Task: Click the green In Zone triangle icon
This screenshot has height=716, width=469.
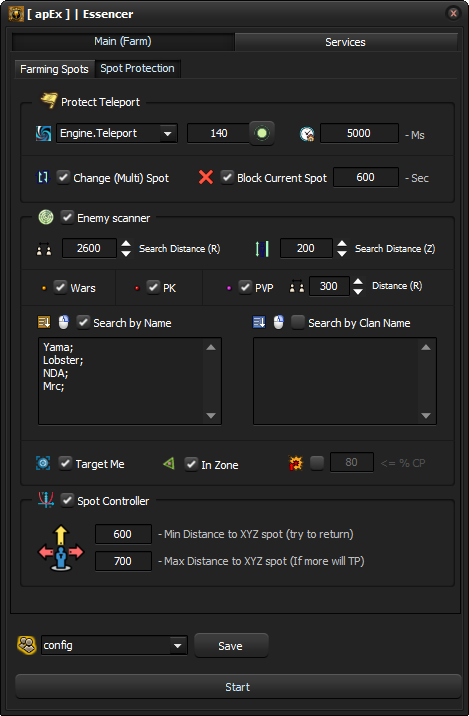Action: click(x=169, y=464)
